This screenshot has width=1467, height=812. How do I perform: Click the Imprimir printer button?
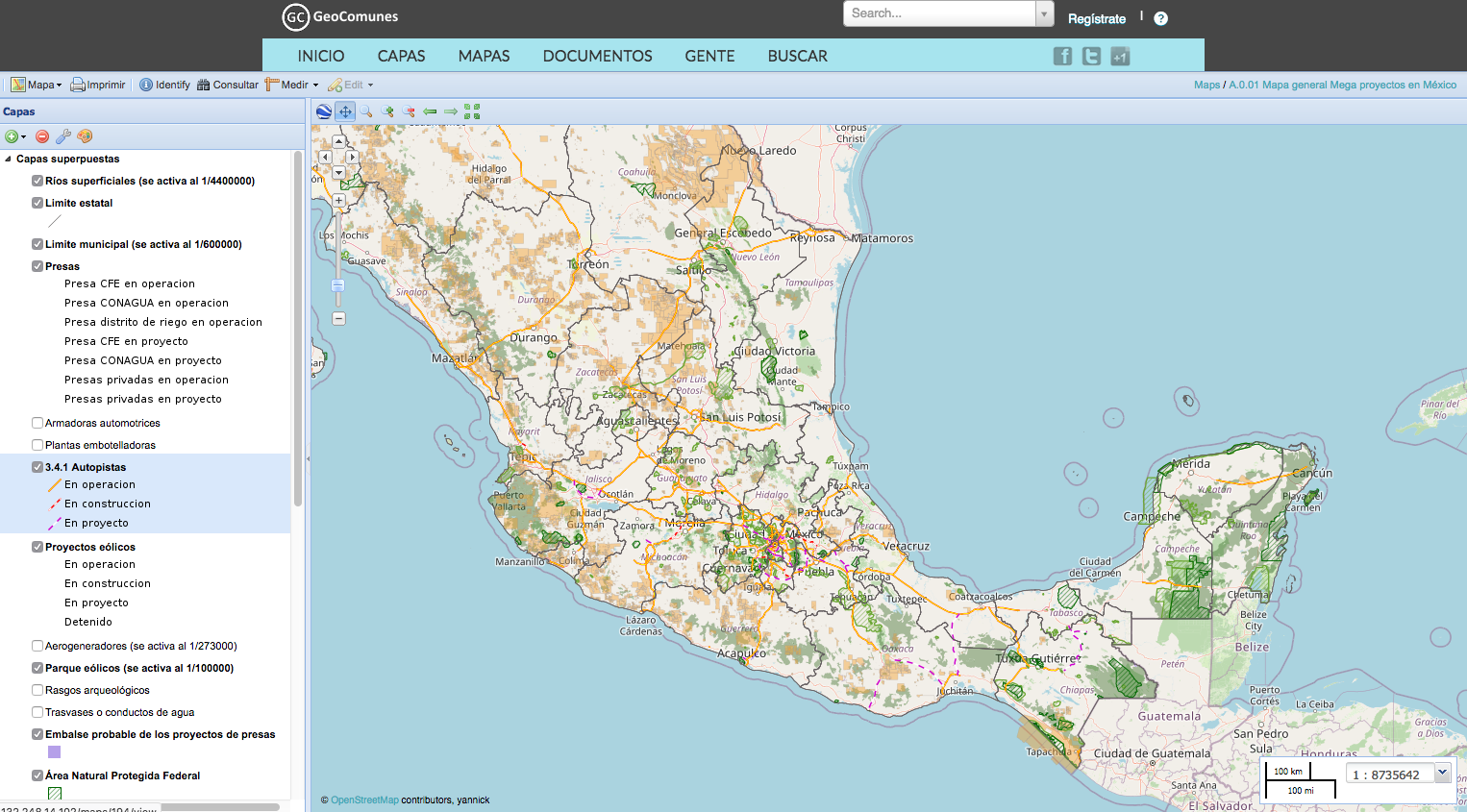pos(98,85)
